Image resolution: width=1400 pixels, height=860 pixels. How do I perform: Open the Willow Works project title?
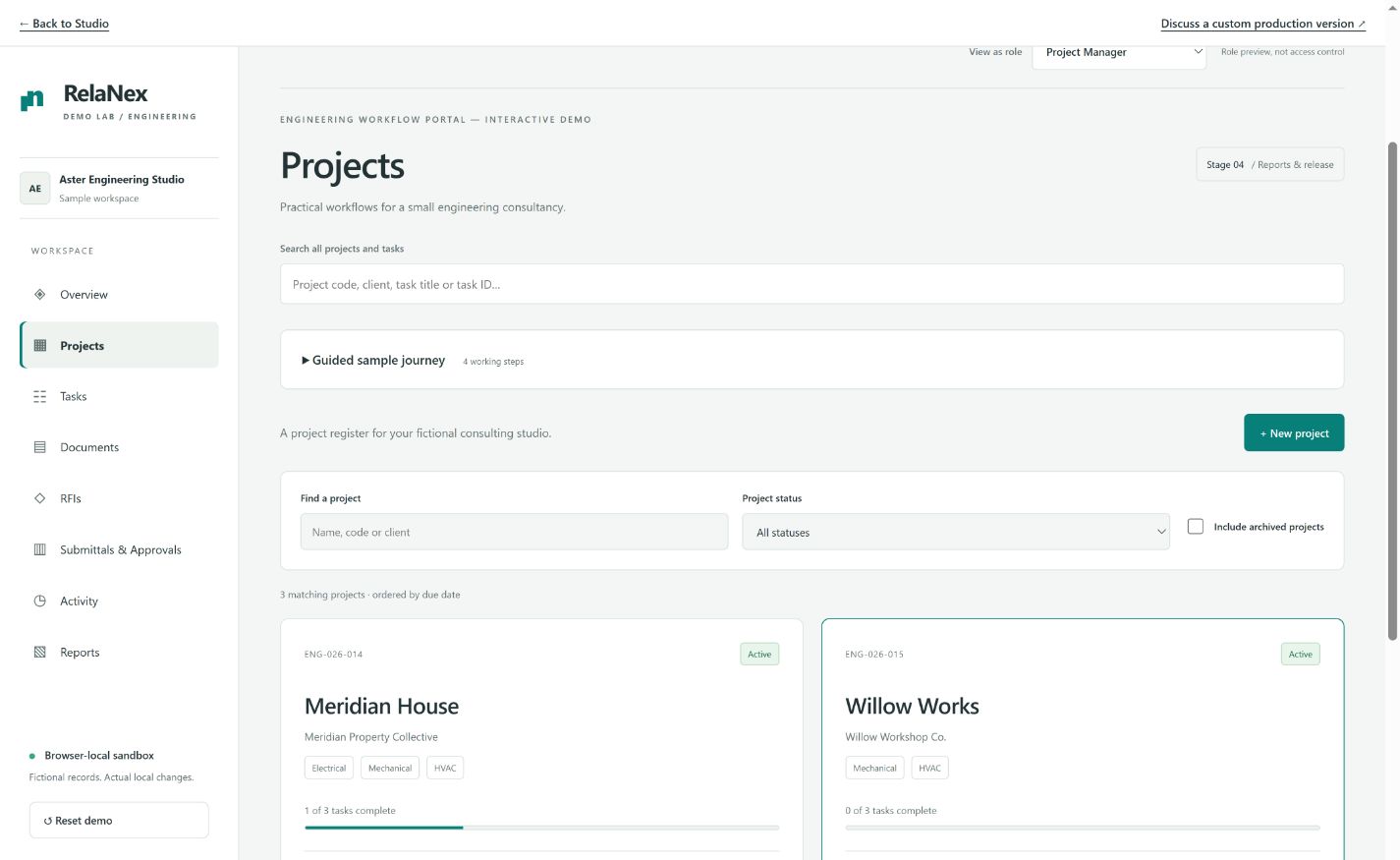tap(912, 706)
